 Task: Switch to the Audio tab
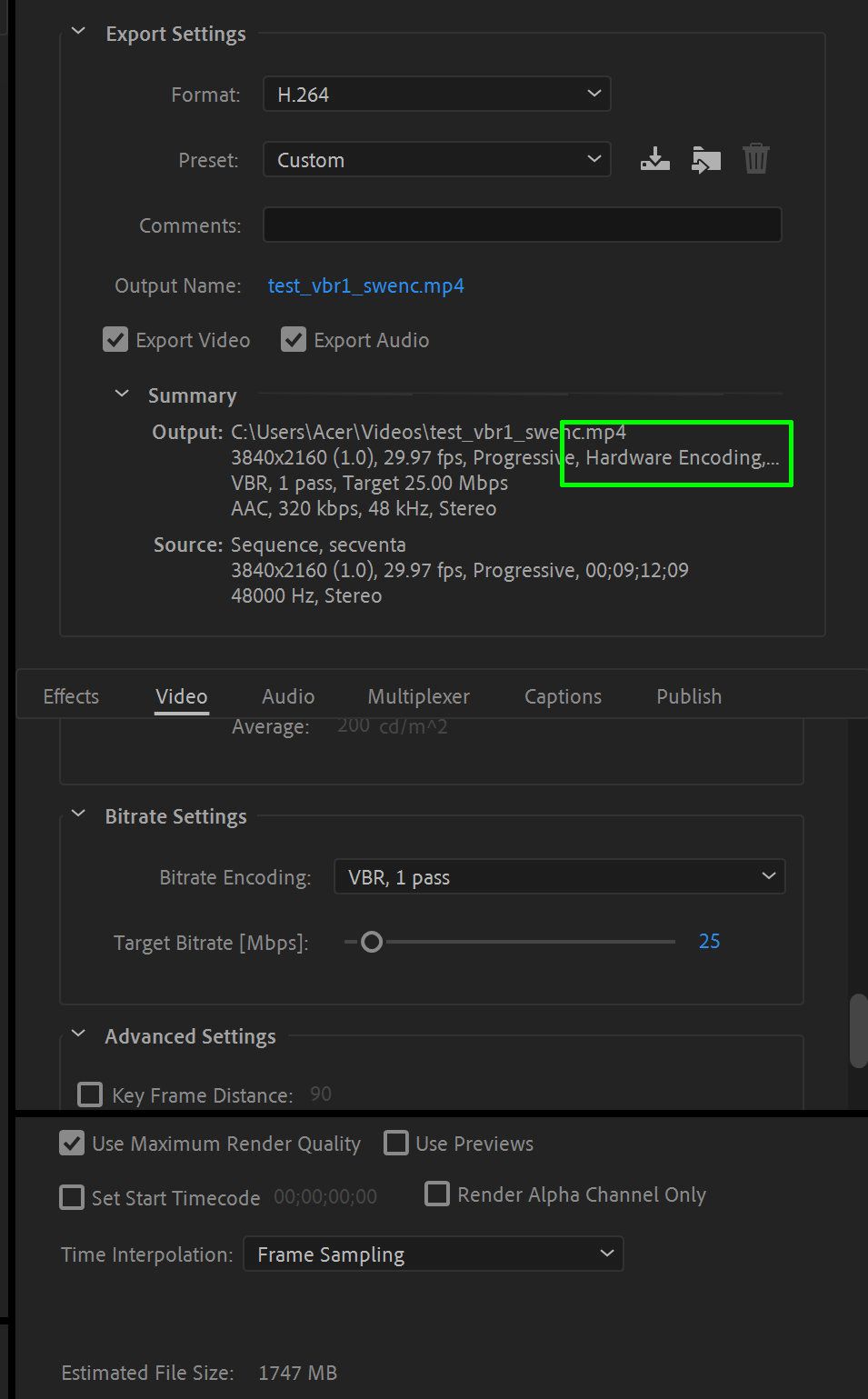[288, 696]
